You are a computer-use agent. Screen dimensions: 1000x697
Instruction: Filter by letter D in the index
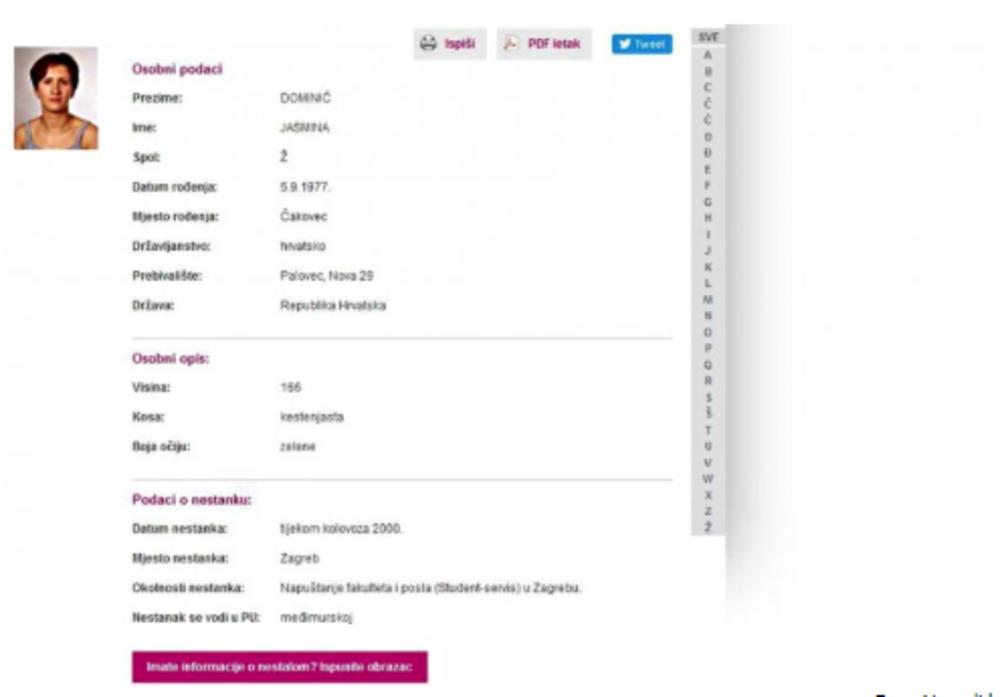[707, 135]
